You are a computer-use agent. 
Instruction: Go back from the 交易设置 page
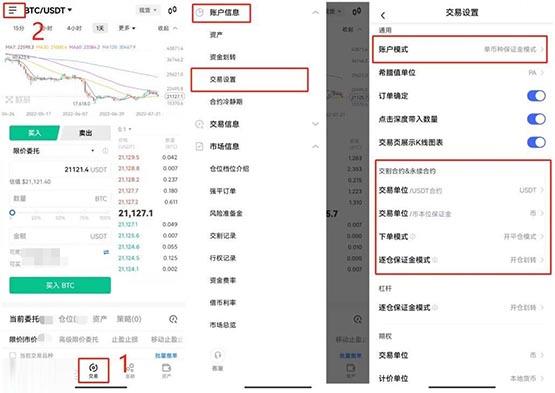(383, 15)
